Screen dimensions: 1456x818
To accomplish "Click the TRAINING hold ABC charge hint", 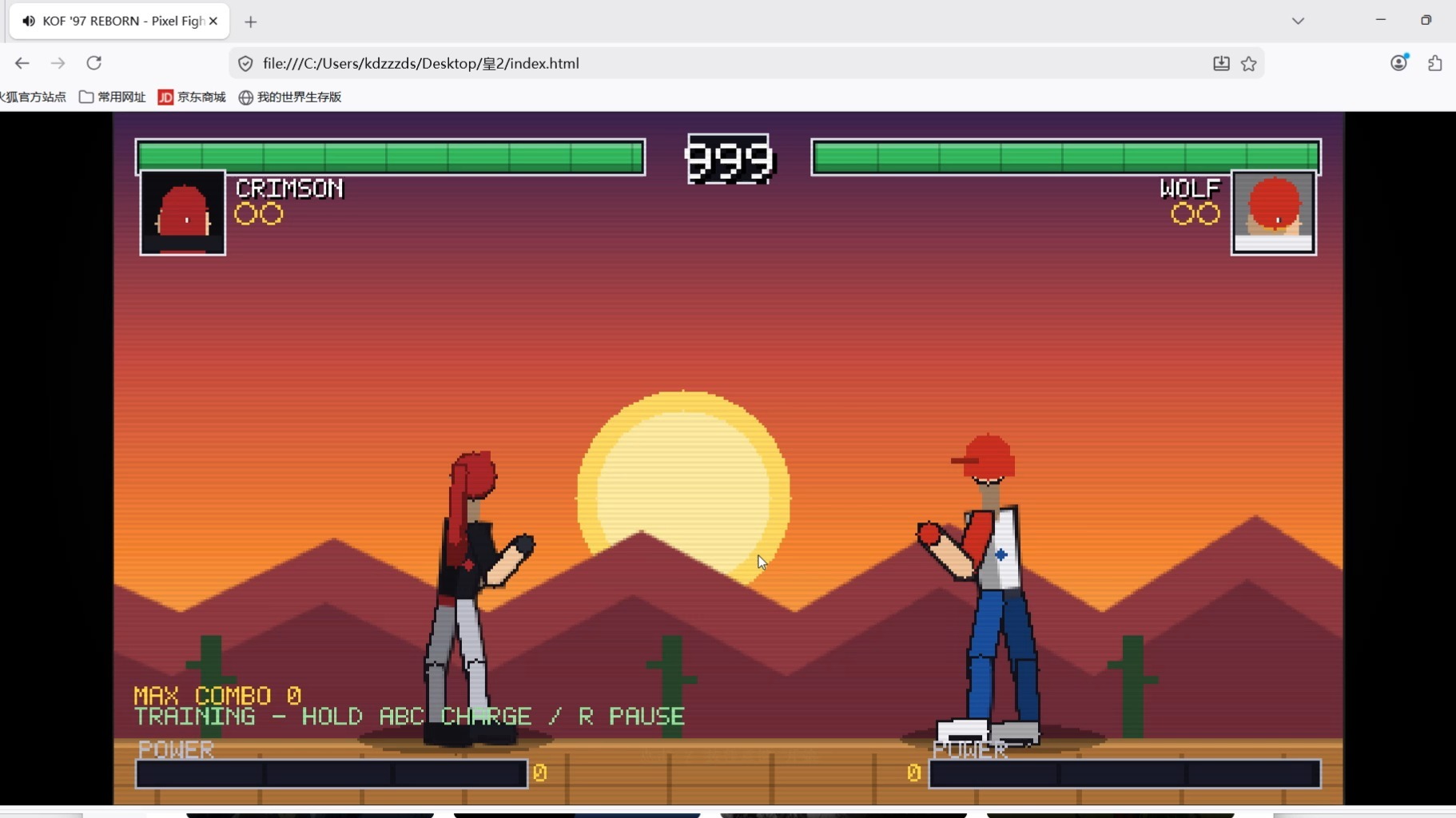I will pyautogui.click(x=409, y=717).
